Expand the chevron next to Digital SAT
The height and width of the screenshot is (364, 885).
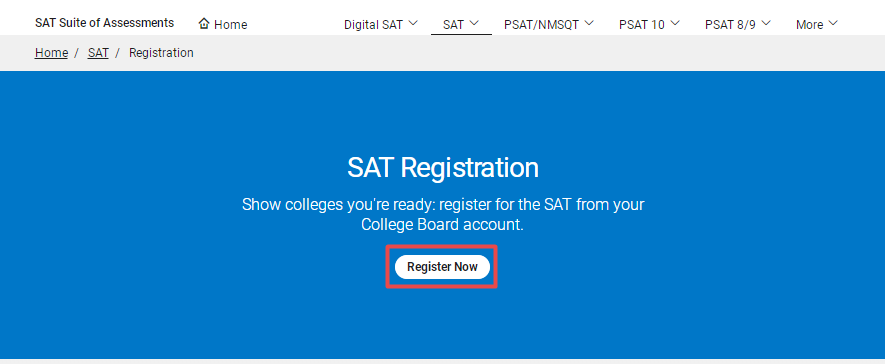[x=413, y=23]
